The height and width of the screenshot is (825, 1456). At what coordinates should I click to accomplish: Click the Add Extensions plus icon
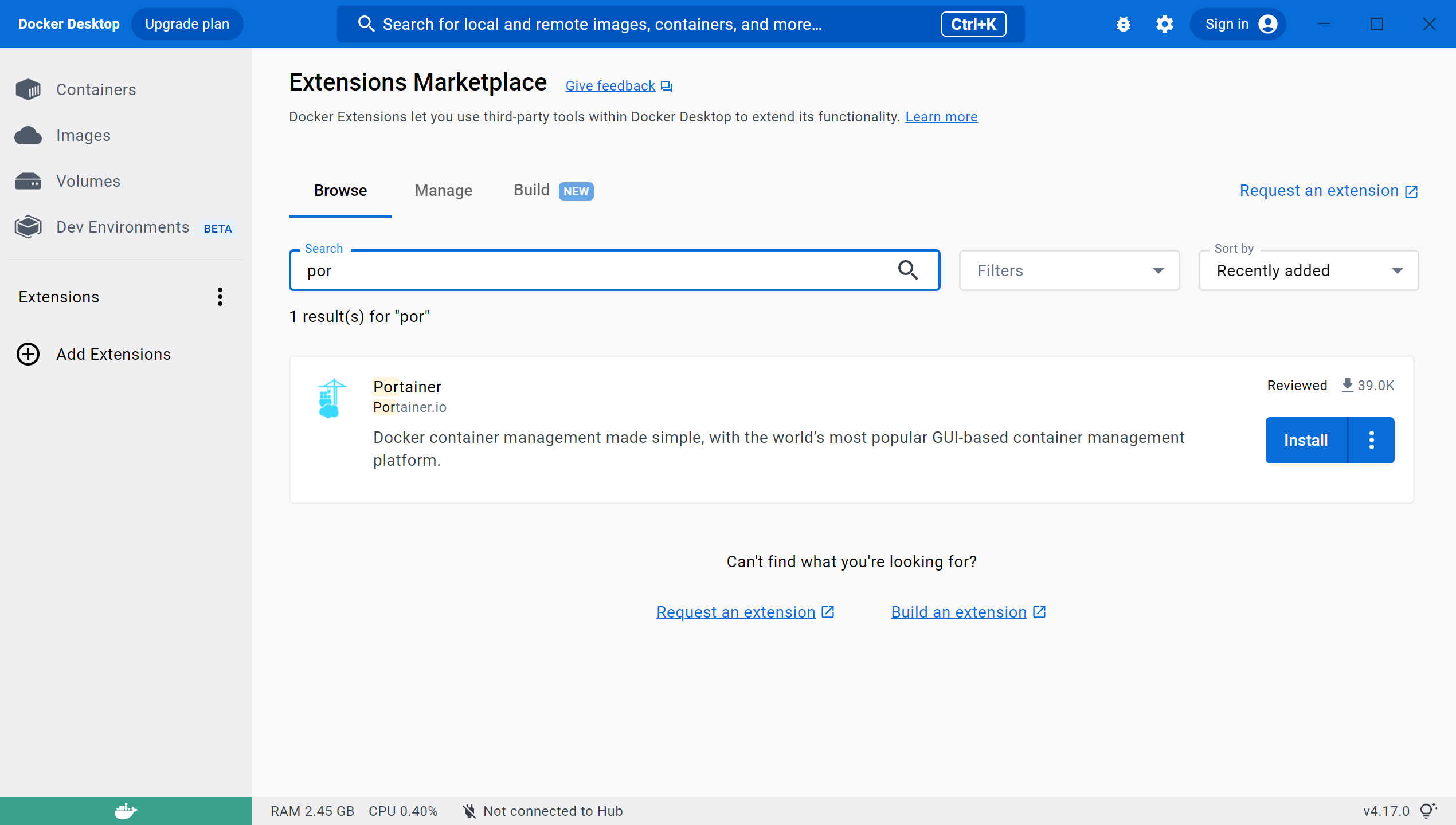tap(28, 354)
